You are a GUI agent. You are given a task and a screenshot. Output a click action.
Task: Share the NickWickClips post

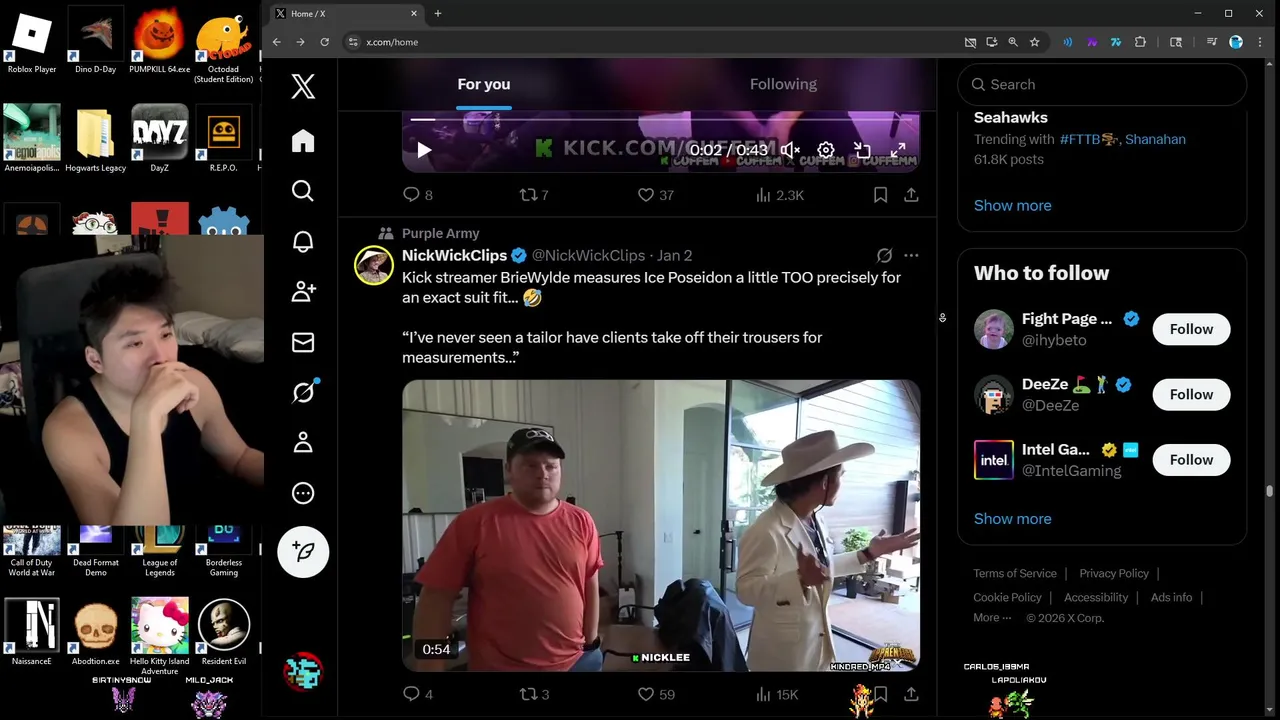point(911,694)
